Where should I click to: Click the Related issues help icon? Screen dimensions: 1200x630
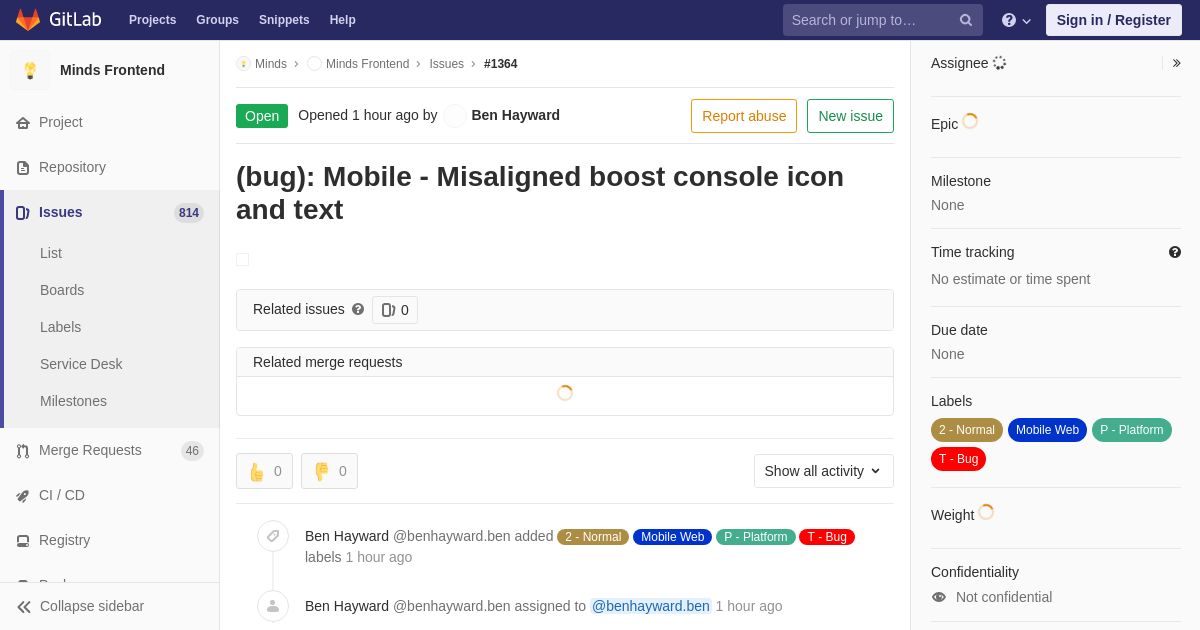pos(358,309)
